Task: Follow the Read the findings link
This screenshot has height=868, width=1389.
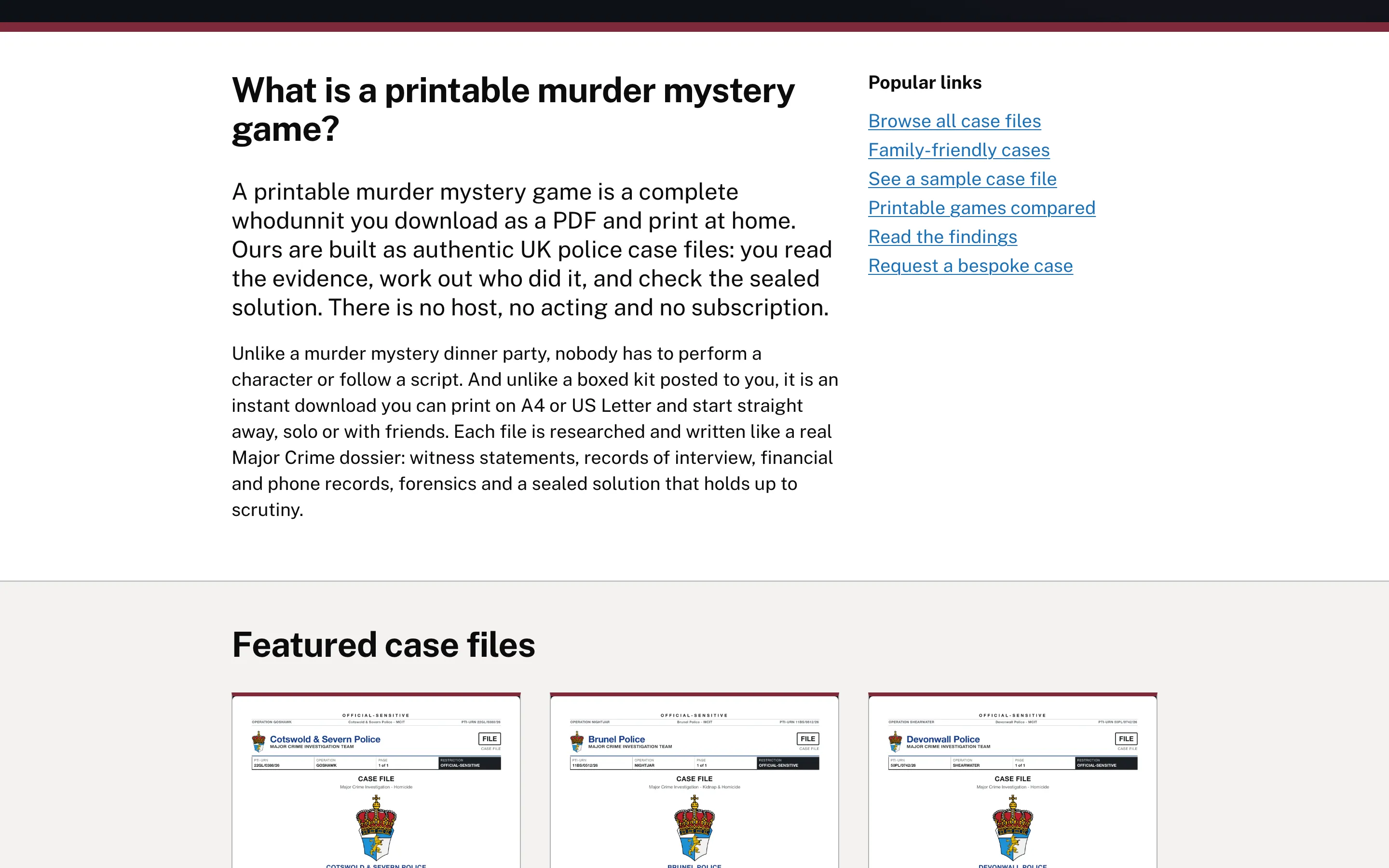Action: pyautogui.click(x=942, y=236)
